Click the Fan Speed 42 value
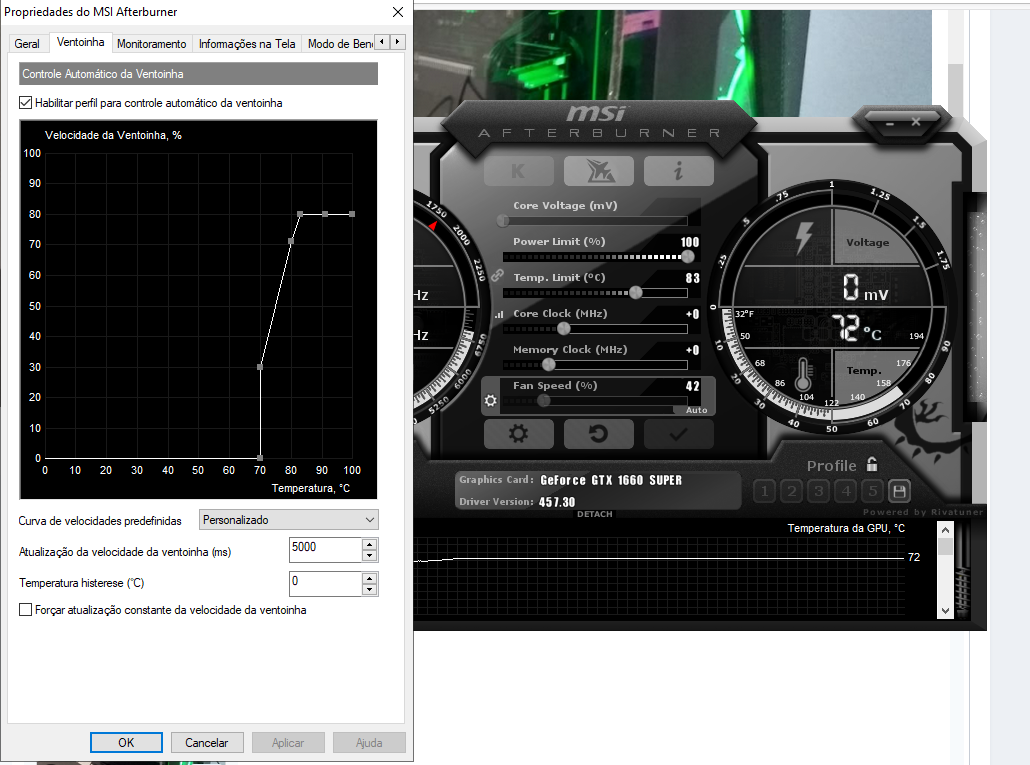The image size is (1030, 765). (x=692, y=386)
